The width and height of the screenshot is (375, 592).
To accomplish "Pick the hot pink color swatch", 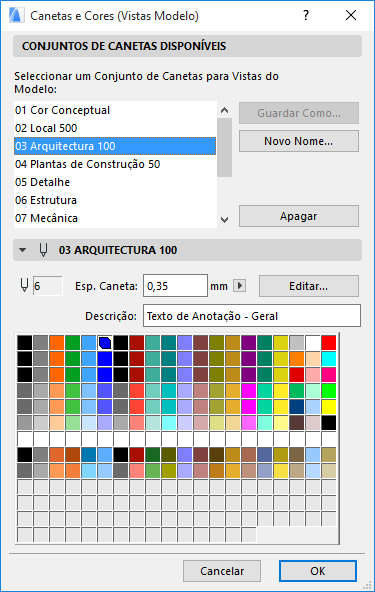I will click(329, 375).
